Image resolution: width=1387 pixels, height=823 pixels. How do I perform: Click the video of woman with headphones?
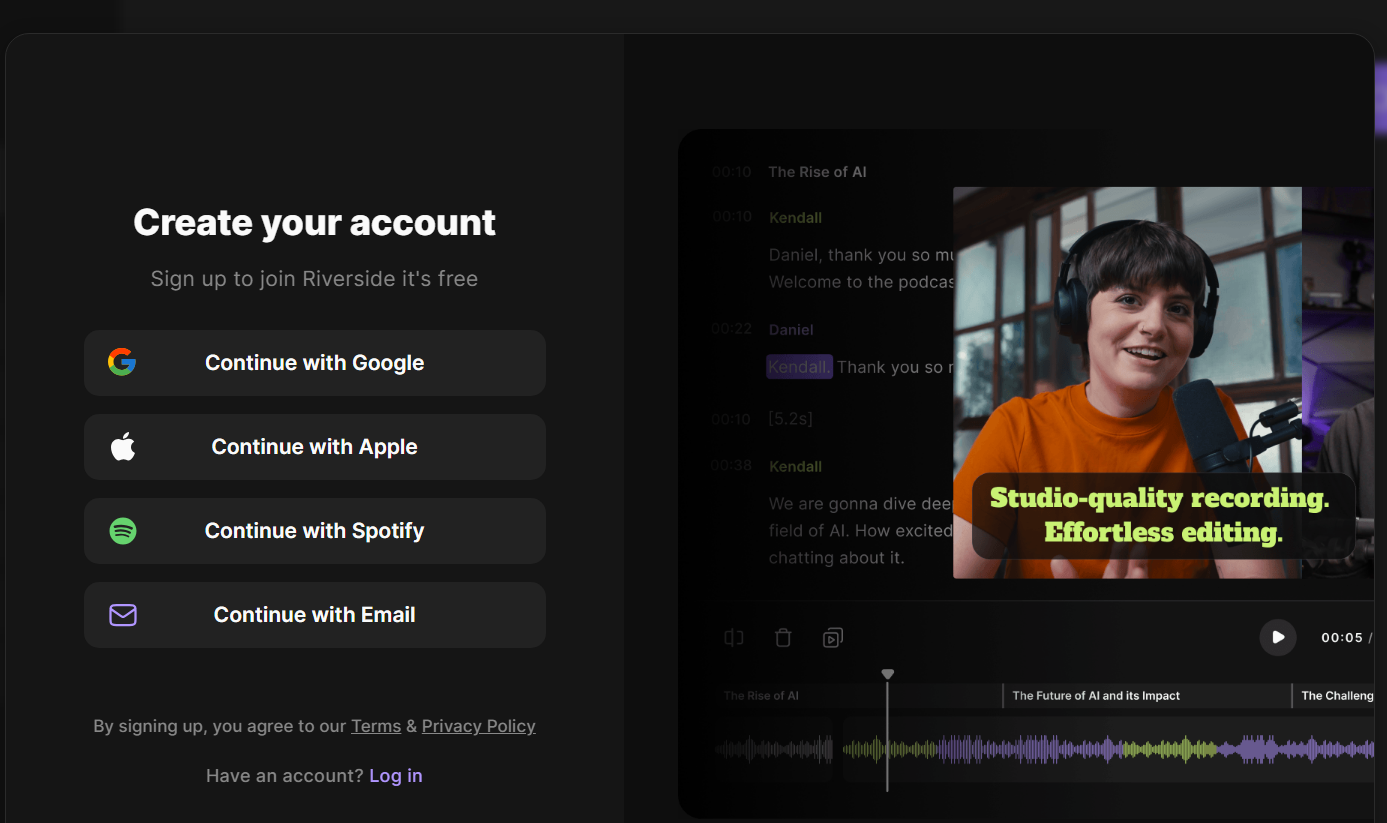click(x=1127, y=382)
